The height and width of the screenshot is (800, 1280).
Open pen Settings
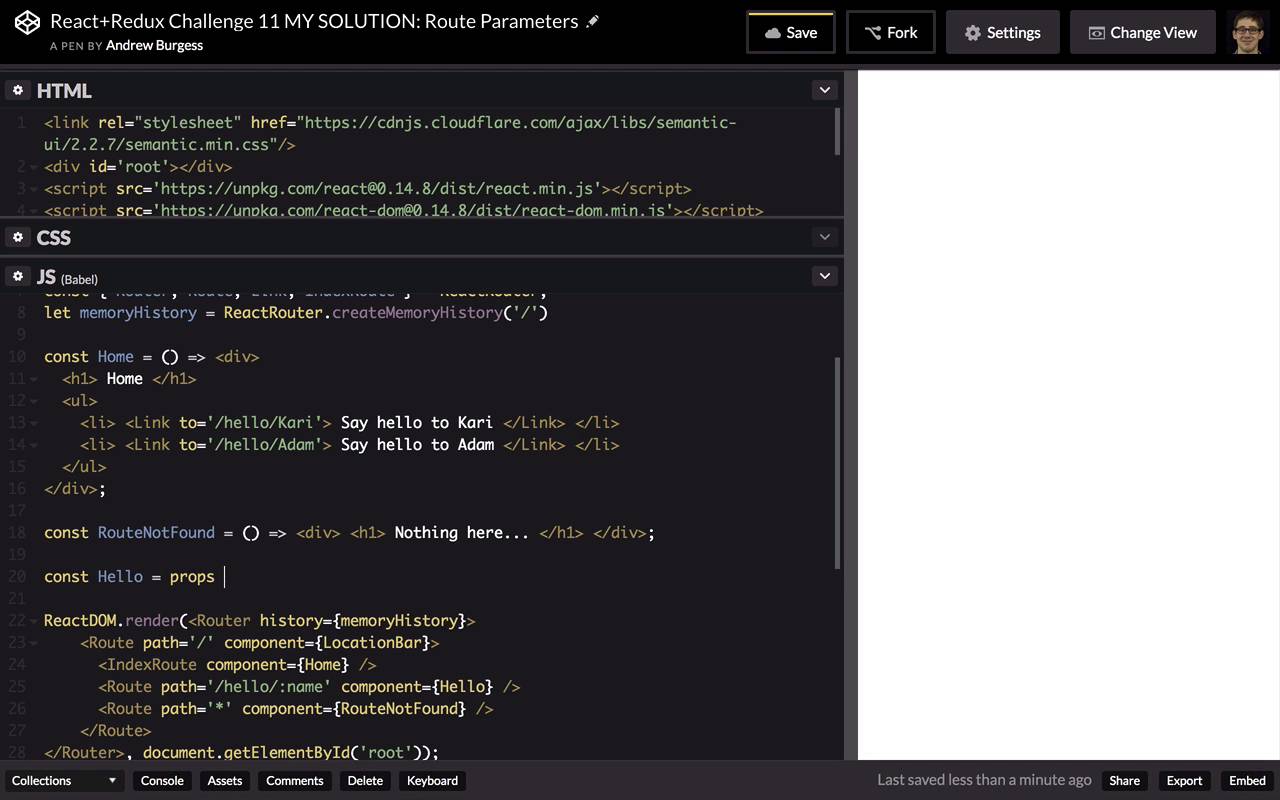pos(1003,32)
